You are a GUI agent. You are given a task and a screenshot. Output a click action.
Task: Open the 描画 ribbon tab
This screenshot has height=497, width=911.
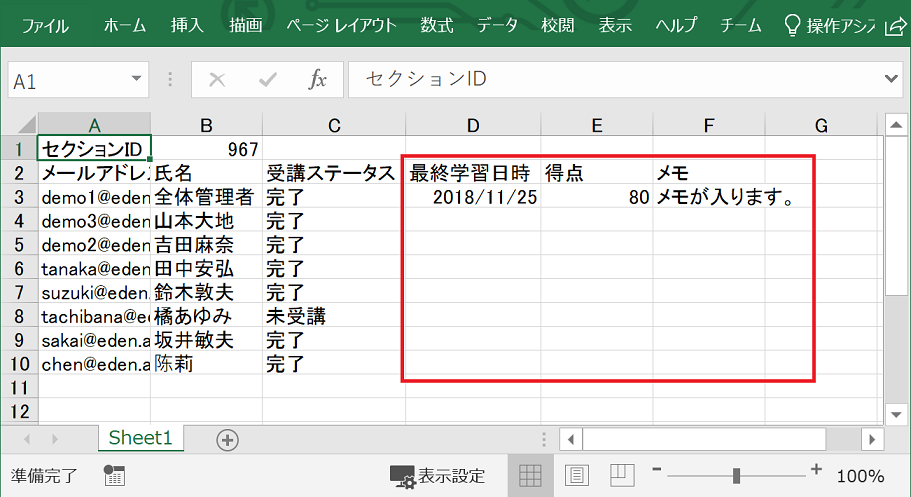click(x=245, y=26)
